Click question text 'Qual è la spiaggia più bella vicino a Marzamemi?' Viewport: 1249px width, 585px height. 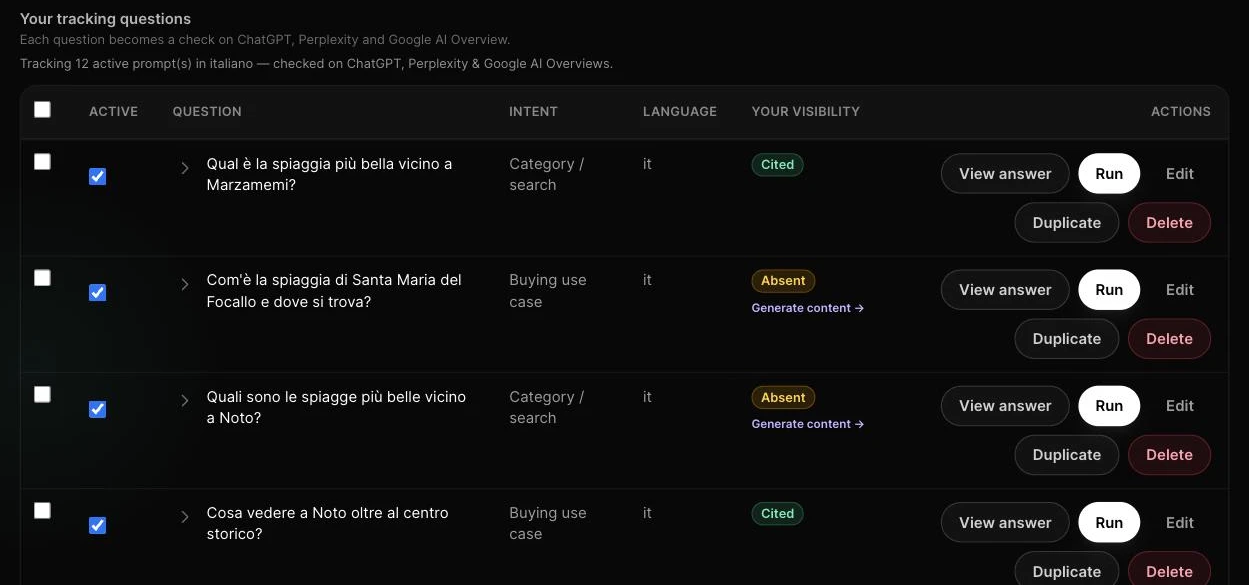tap(329, 175)
